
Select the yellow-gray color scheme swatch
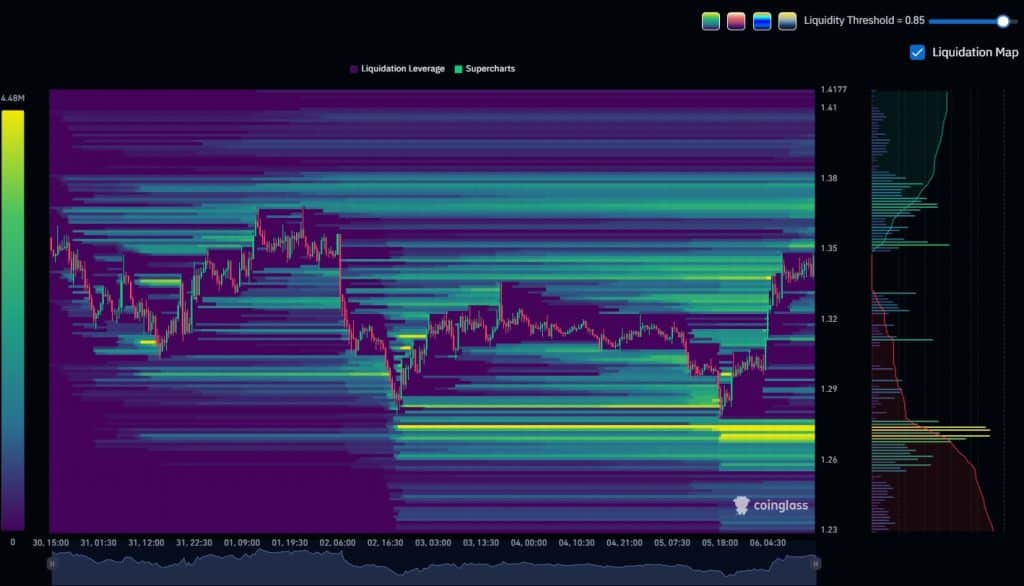click(x=787, y=21)
